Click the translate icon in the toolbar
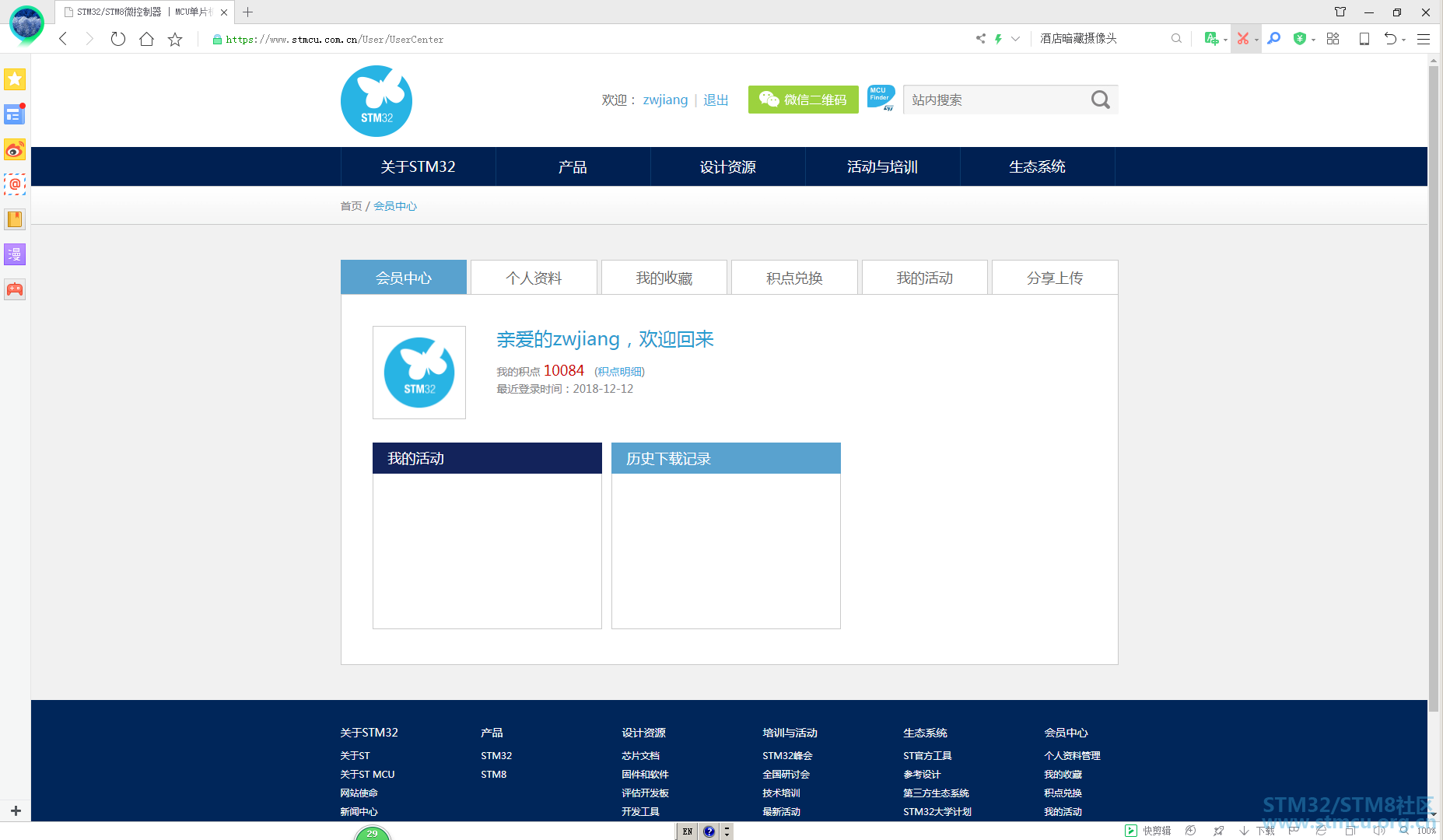This screenshot has height=840, width=1443. pyautogui.click(x=1211, y=38)
